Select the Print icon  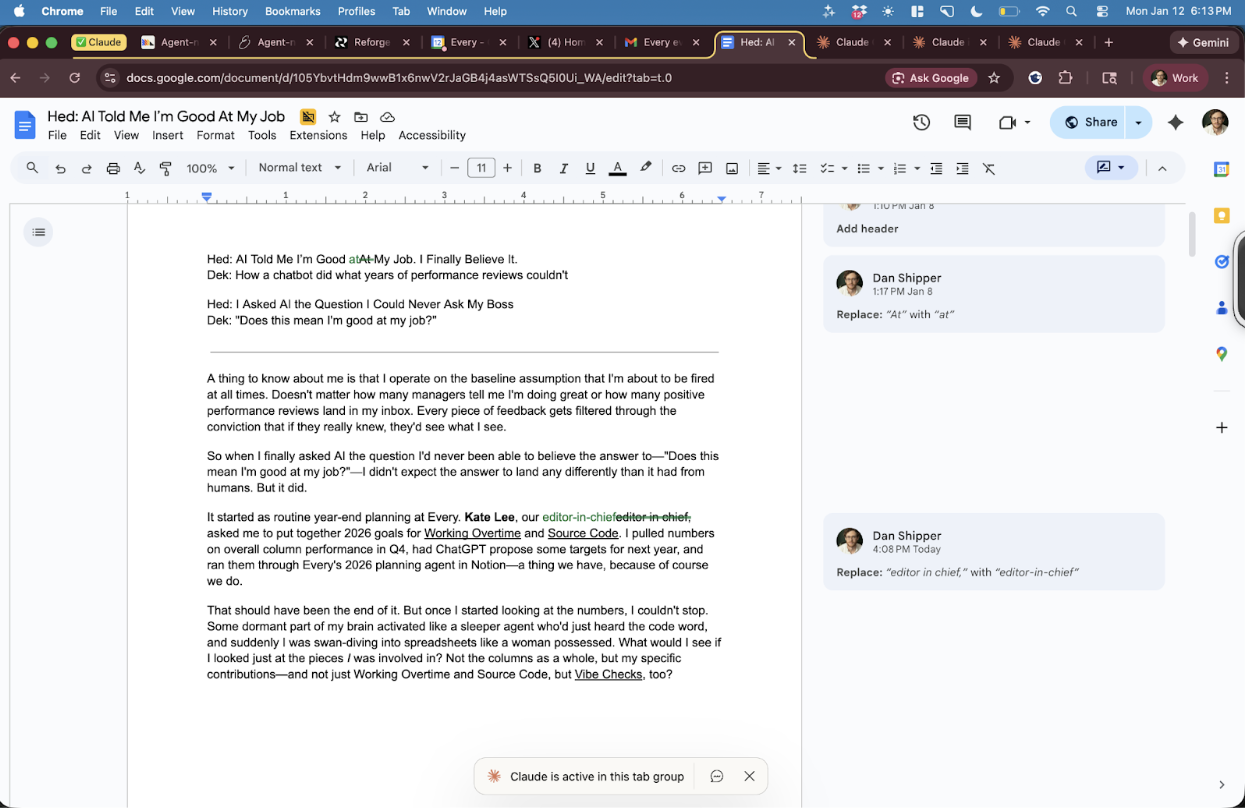(x=113, y=168)
